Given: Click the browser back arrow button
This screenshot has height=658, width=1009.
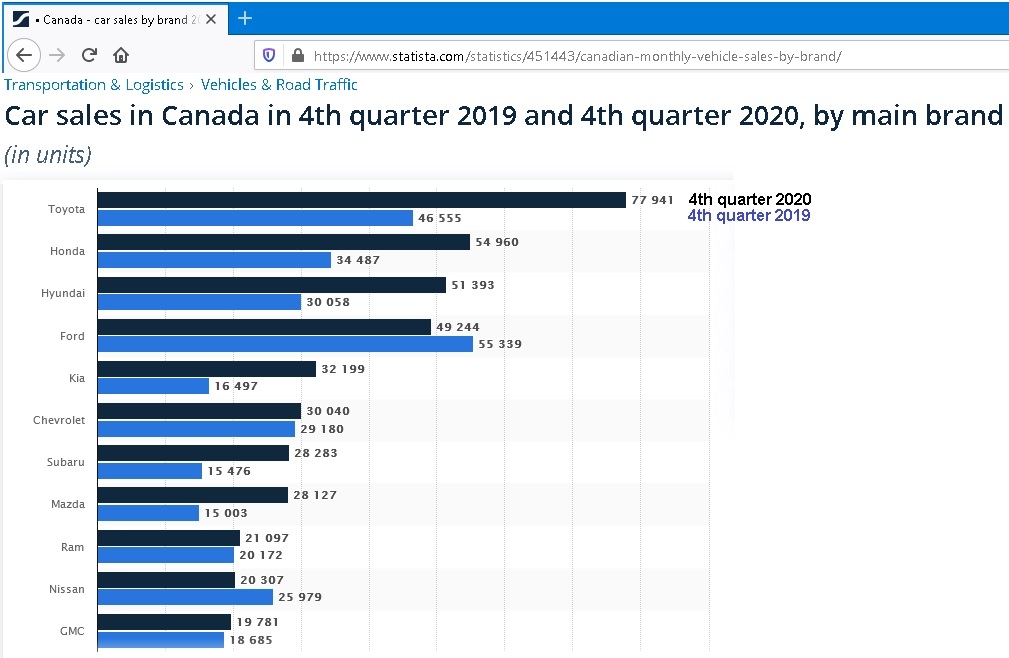Looking at the screenshot, I should pos(24,55).
